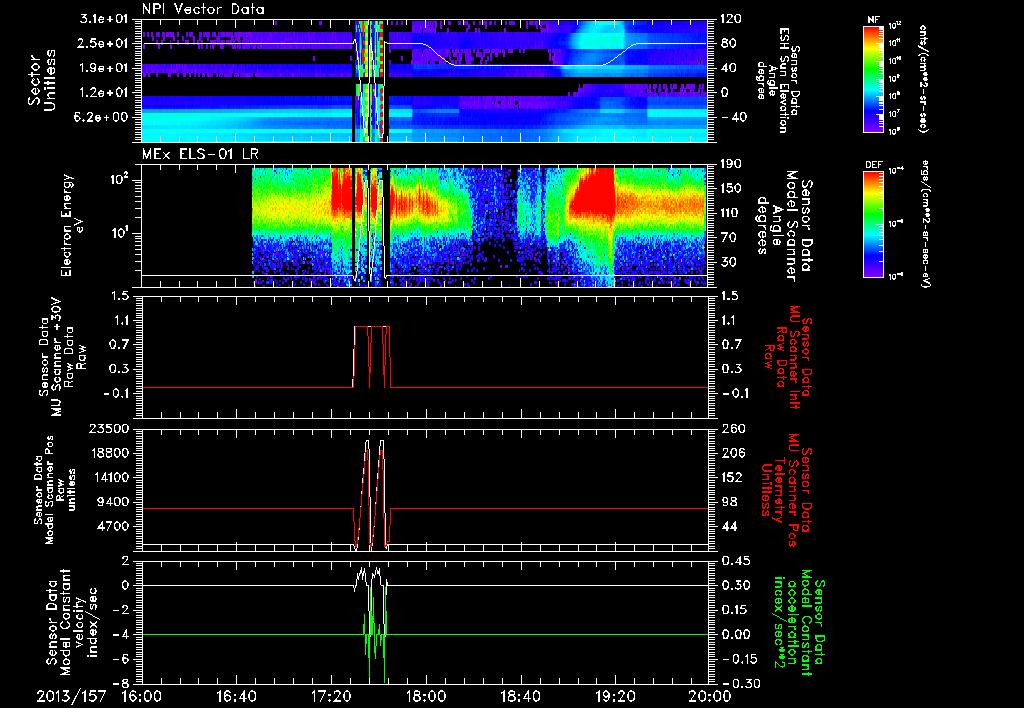Image resolution: width=1024 pixels, height=708 pixels.
Task: Click the 18800 scanner position tick label
Action: 110,453
